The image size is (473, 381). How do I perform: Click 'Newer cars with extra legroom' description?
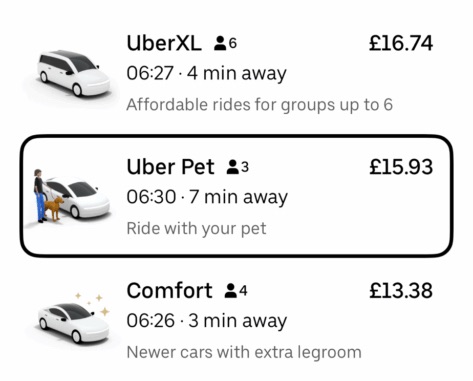244,352
